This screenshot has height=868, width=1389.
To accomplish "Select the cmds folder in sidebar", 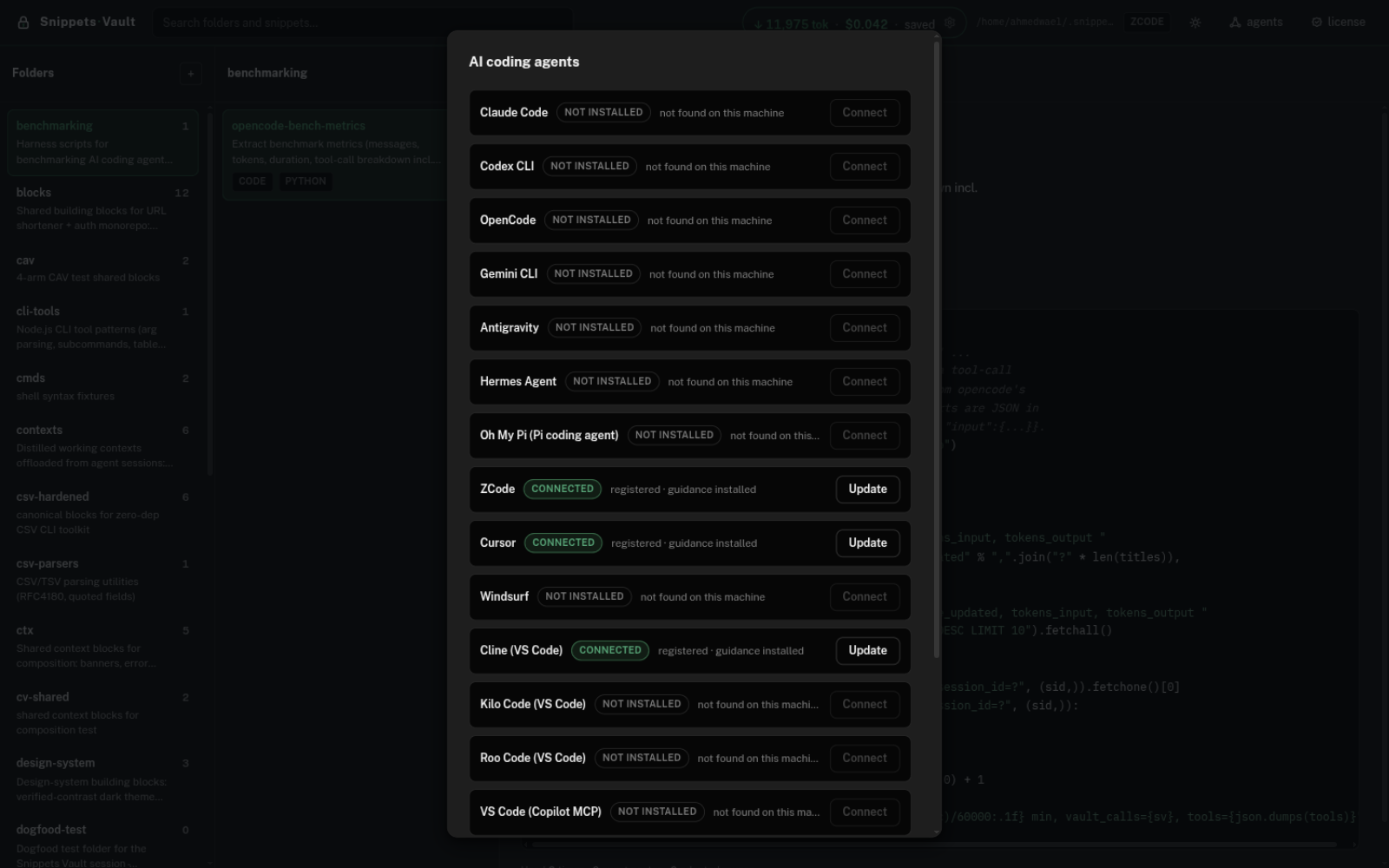I will click(x=102, y=387).
